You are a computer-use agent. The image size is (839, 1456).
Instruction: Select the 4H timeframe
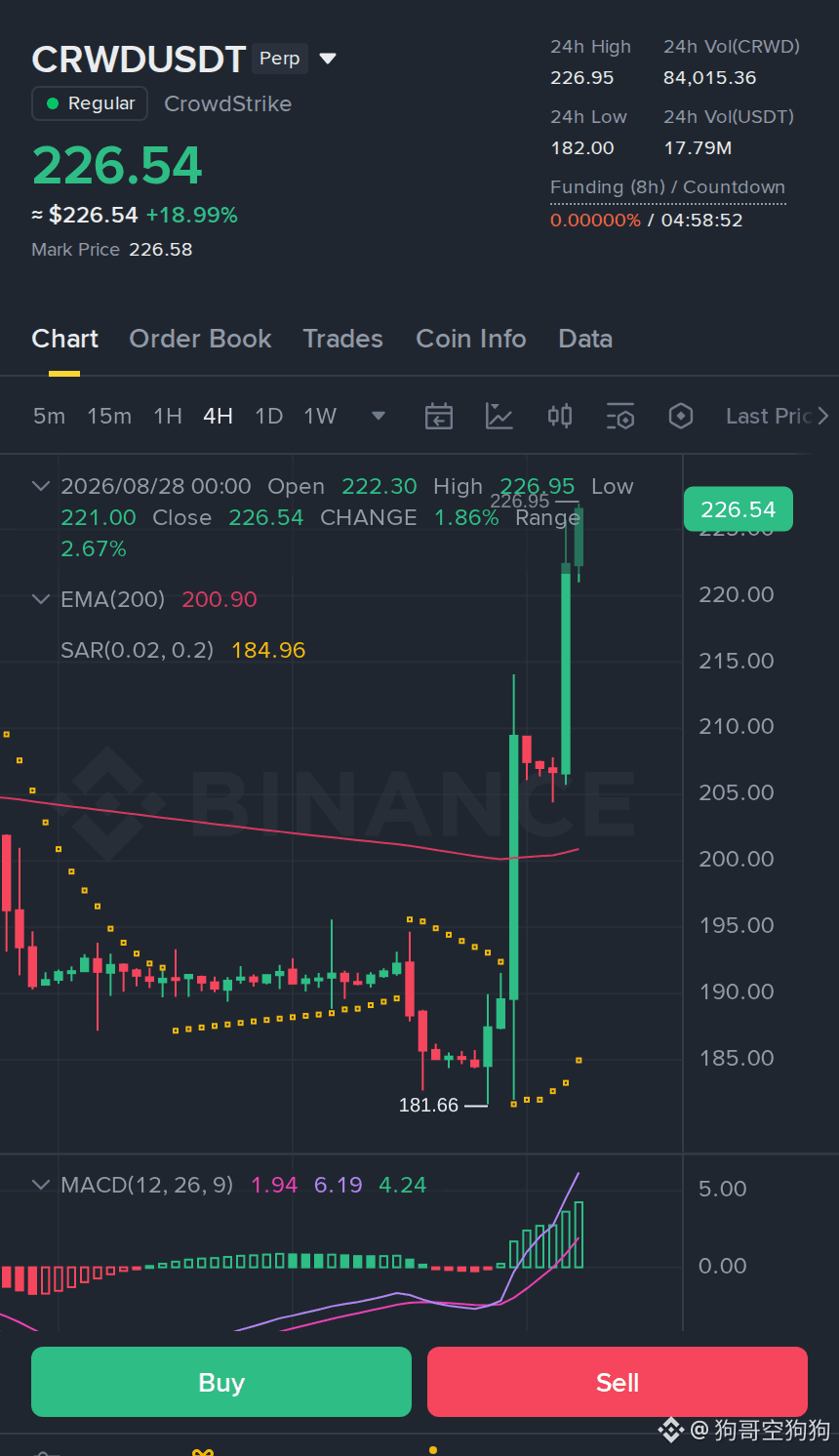point(218,417)
